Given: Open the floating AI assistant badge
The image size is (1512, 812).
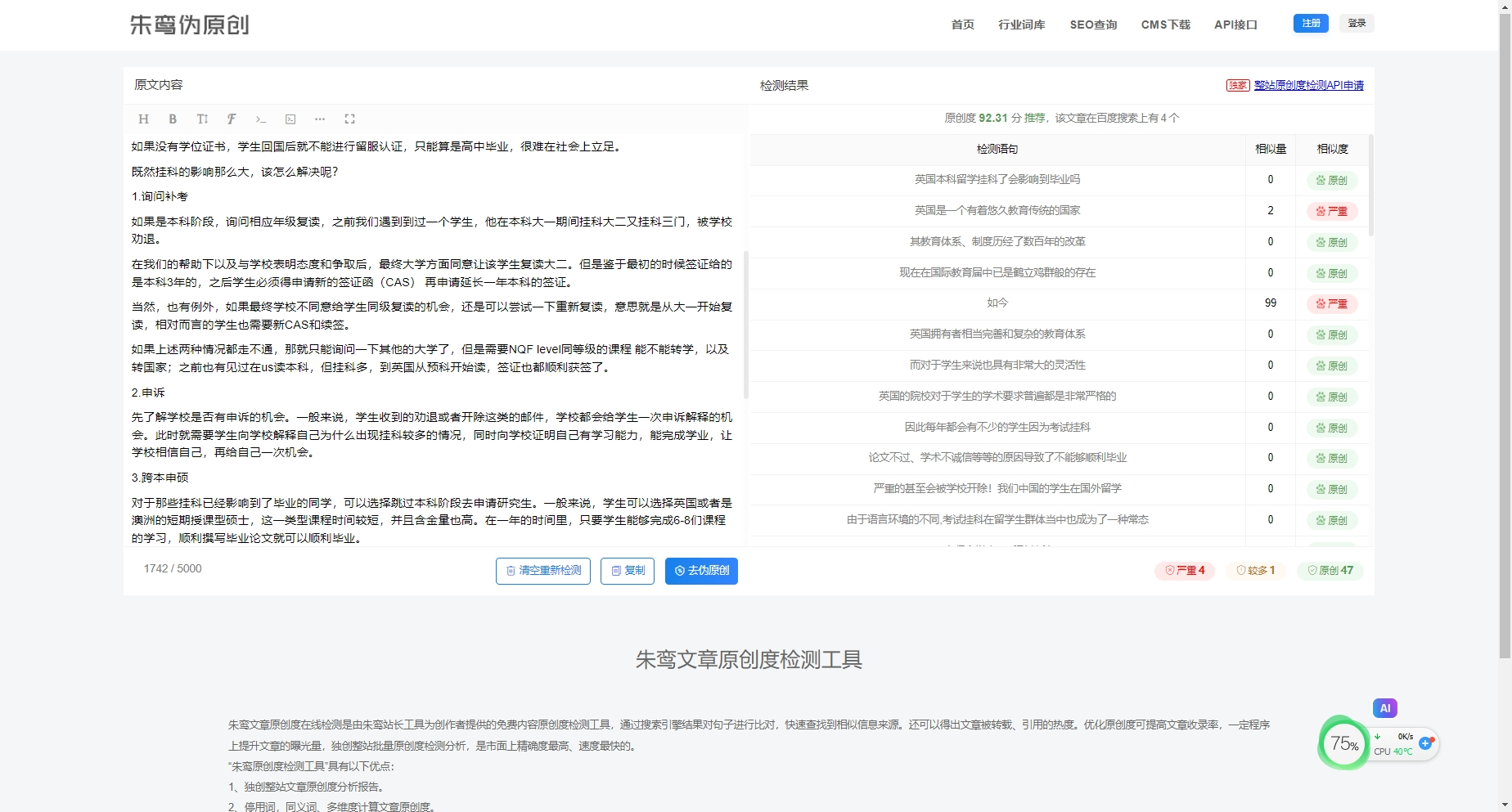Looking at the screenshot, I should tap(1384, 708).
